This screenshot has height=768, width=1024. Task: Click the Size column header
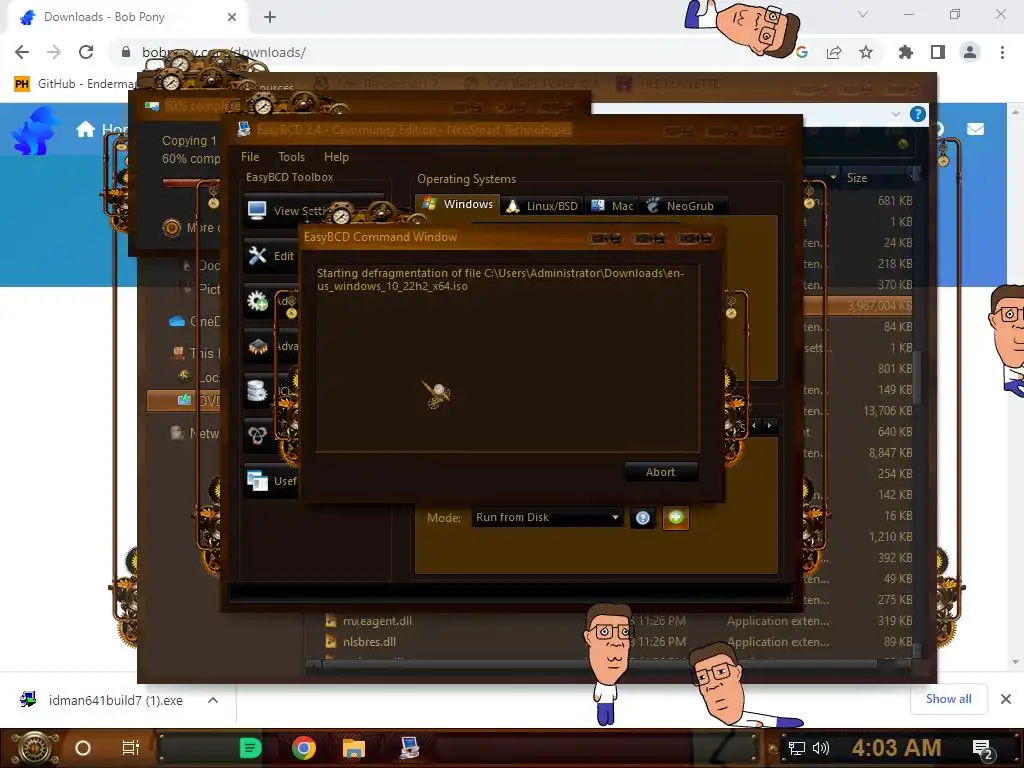(x=875, y=178)
